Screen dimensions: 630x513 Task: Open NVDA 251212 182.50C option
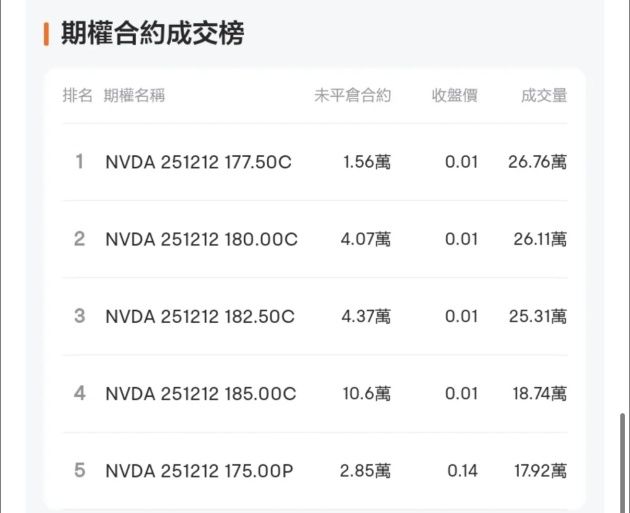[200, 317]
